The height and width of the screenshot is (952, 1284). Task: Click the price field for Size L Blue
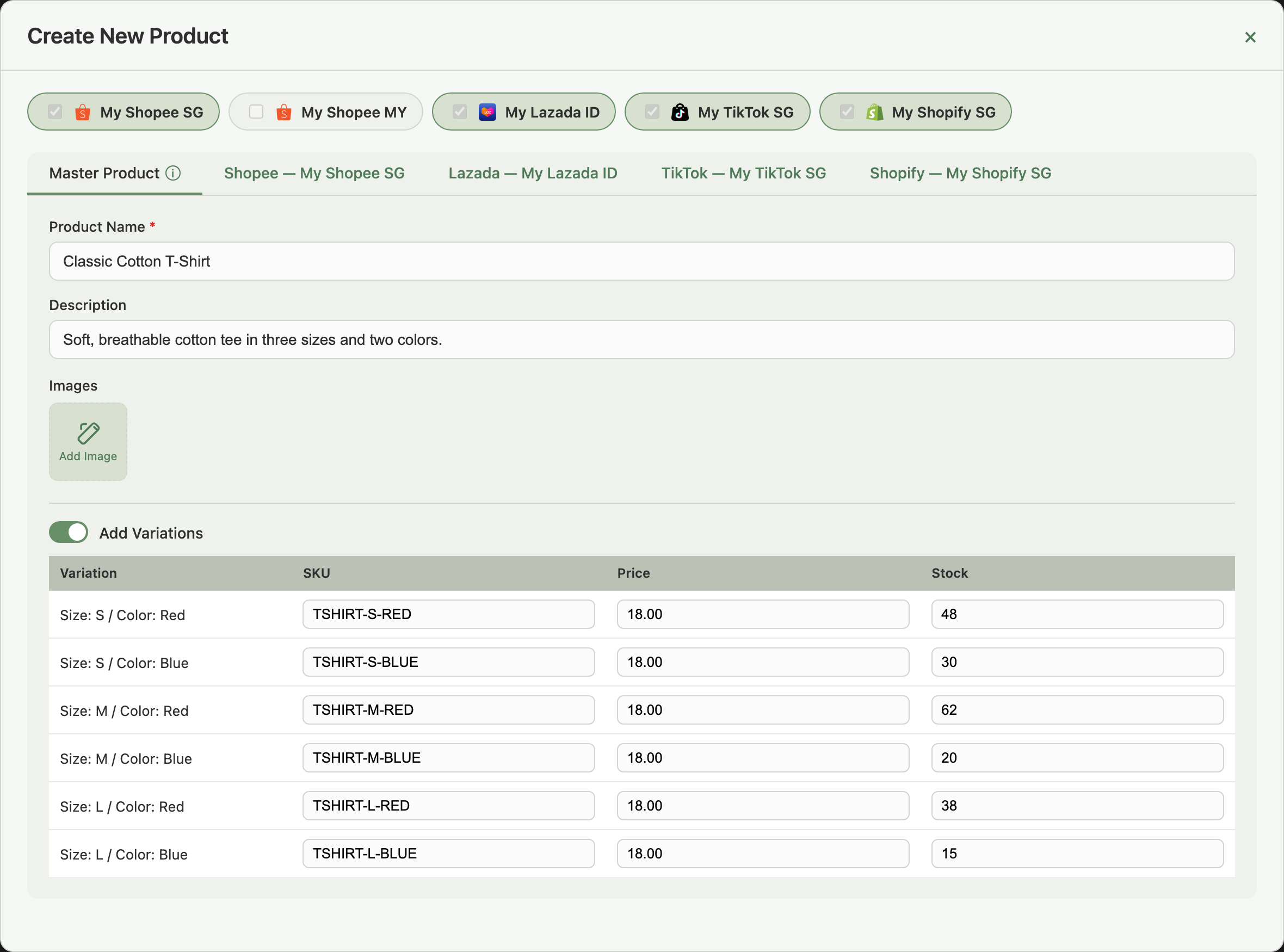pyautogui.click(x=763, y=854)
